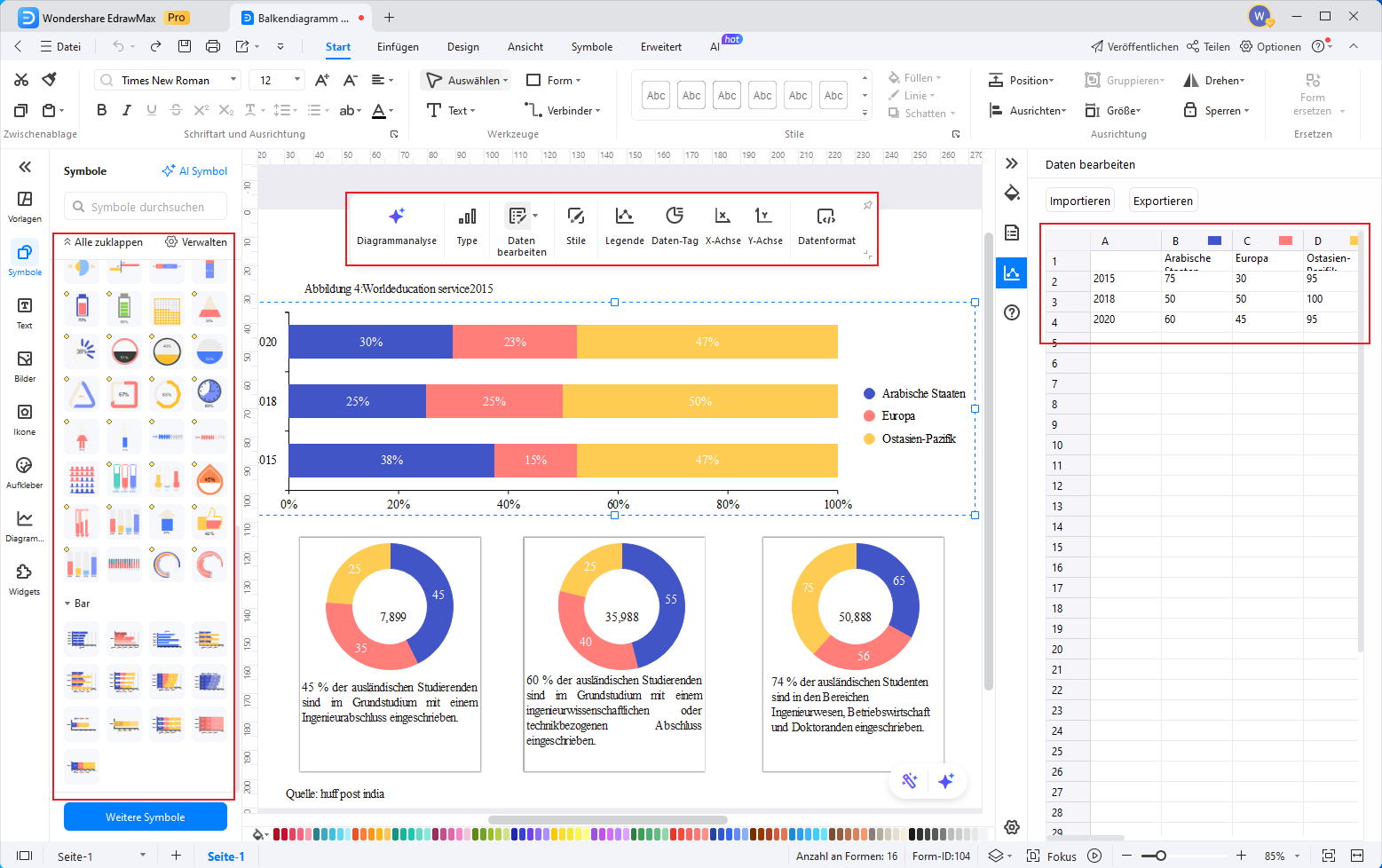This screenshot has height=868, width=1382.
Task: Click the Legende chart option
Action: (x=625, y=226)
